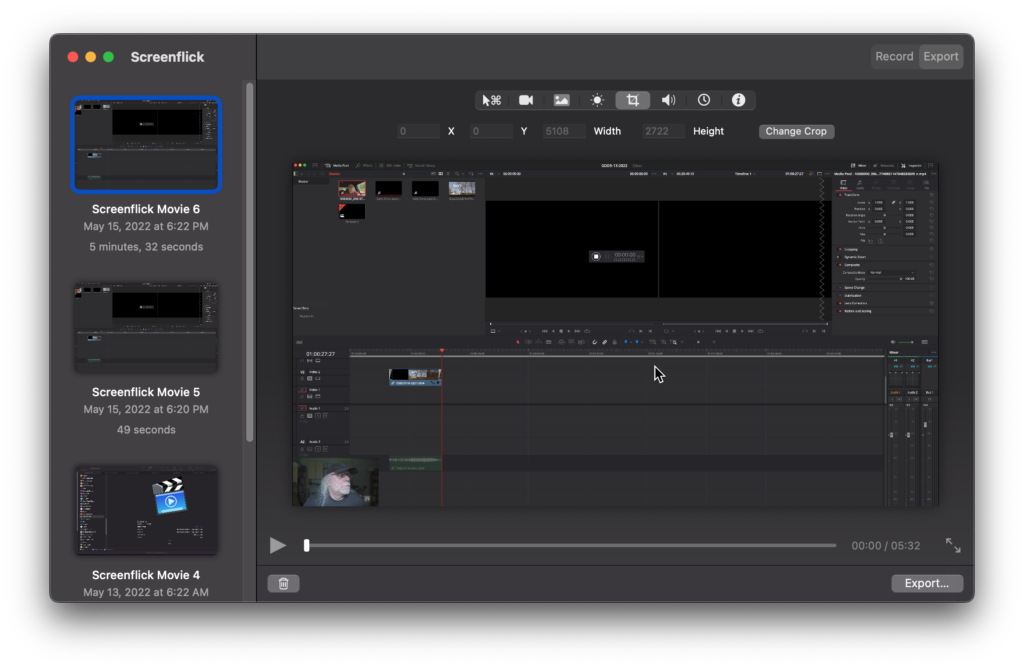This screenshot has height=668, width=1024.
Task: Click the crop Height input field
Action: click(x=664, y=131)
